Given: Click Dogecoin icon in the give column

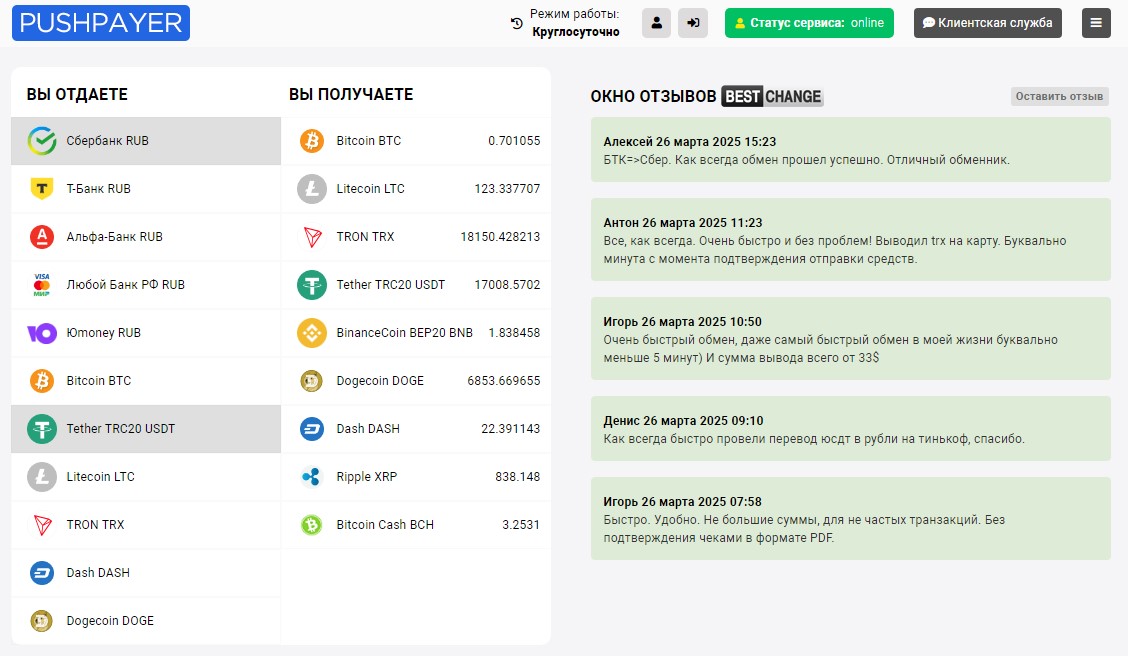Looking at the screenshot, I should tap(42, 621).
